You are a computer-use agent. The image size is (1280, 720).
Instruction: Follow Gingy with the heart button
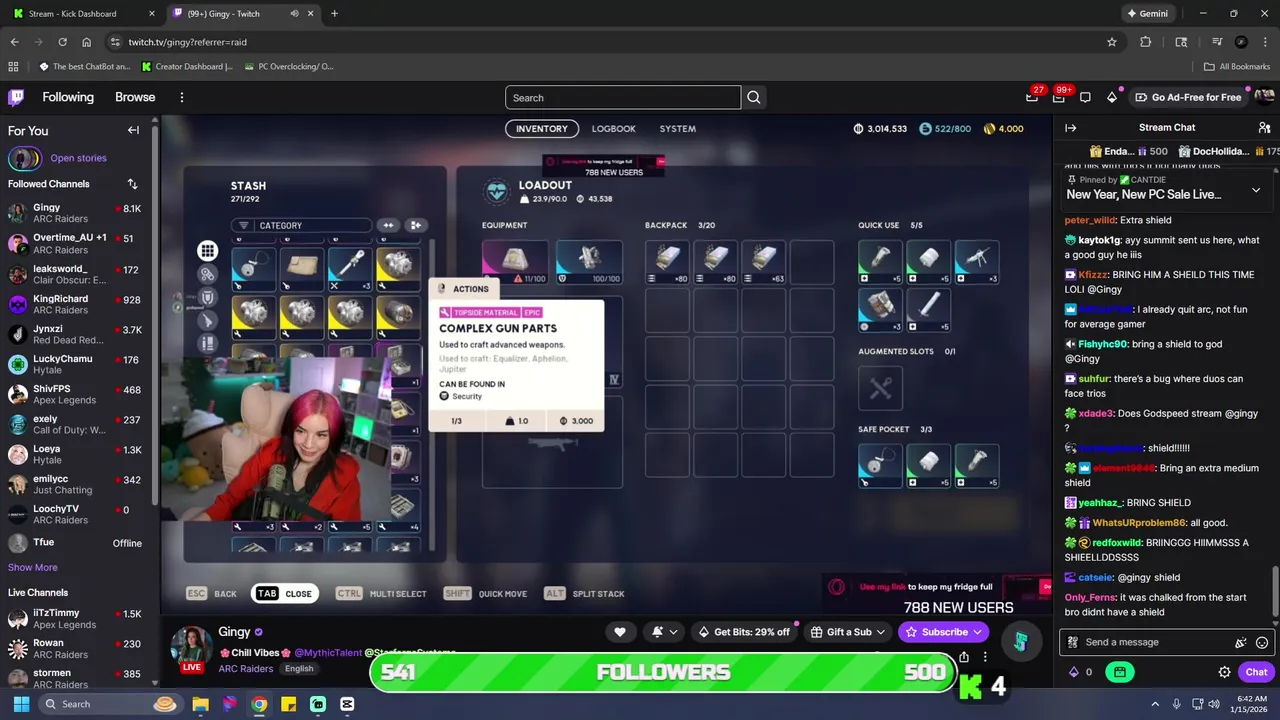point(620,632)
